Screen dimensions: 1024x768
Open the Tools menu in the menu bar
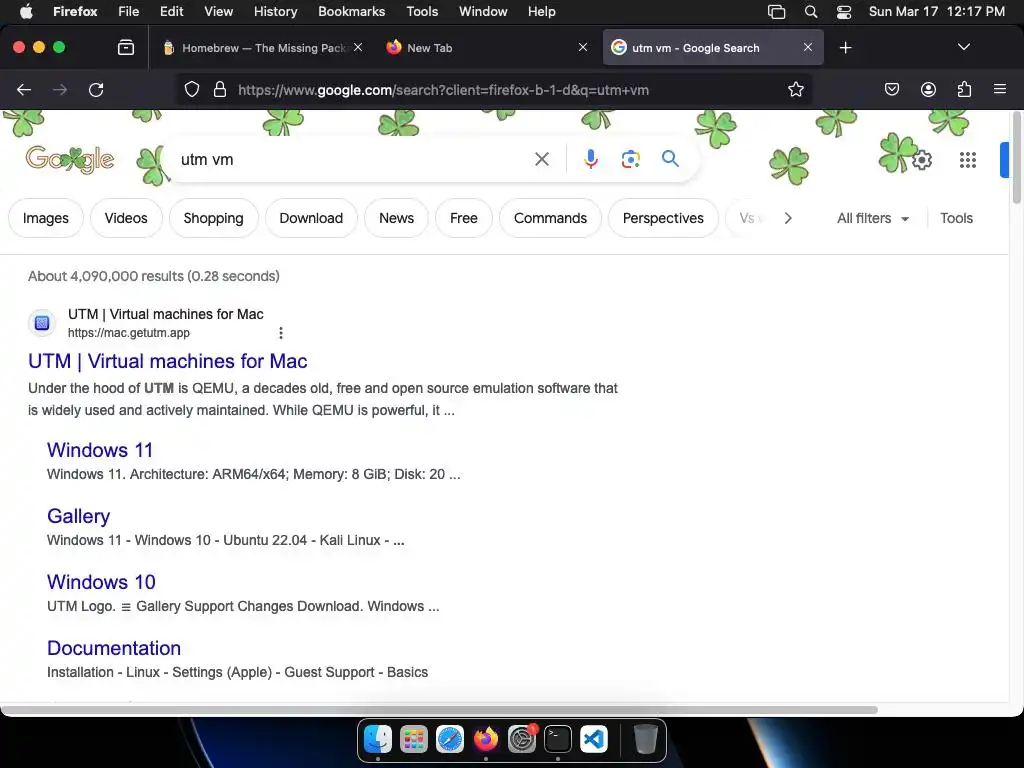click(x=422, y=12)
